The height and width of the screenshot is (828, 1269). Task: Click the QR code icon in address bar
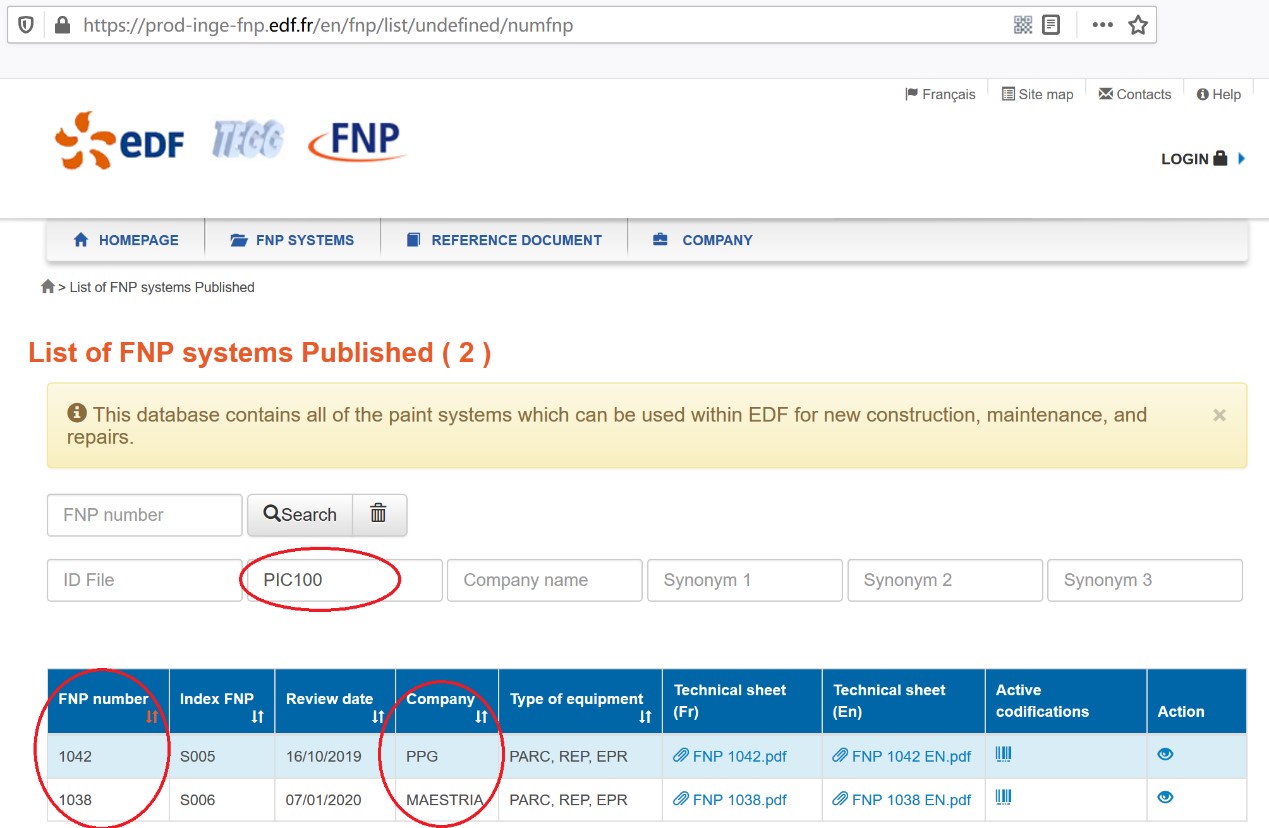click(x=1023, y=25)
